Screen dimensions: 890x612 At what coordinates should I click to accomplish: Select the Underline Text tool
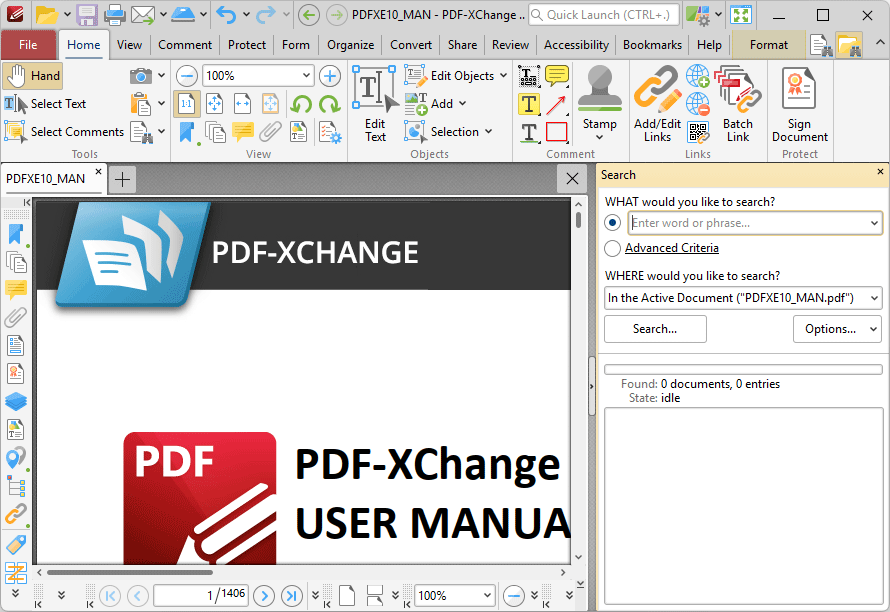click(528, 132)
